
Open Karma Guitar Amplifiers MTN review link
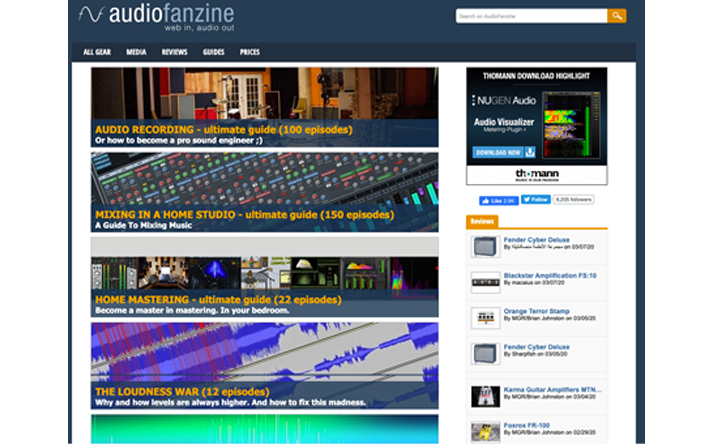(552, 390)
